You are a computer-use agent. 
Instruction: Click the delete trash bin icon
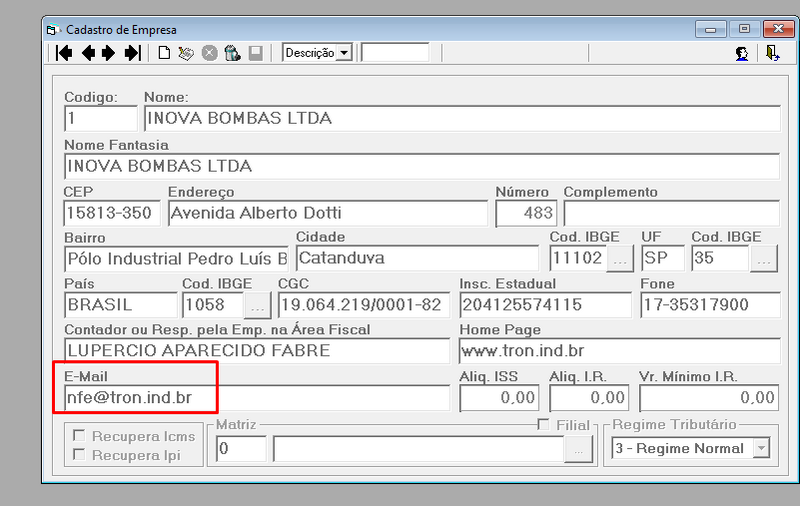coord(233,53)
